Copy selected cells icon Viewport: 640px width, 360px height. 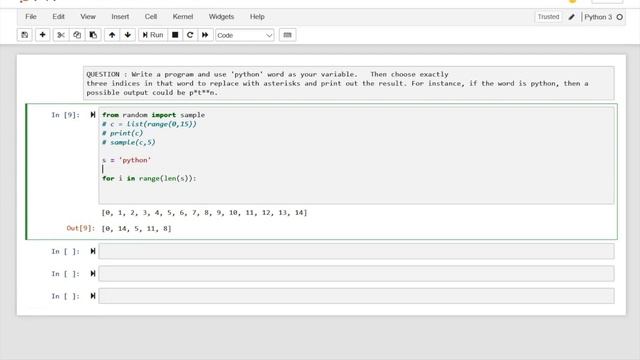click(77, 35)
